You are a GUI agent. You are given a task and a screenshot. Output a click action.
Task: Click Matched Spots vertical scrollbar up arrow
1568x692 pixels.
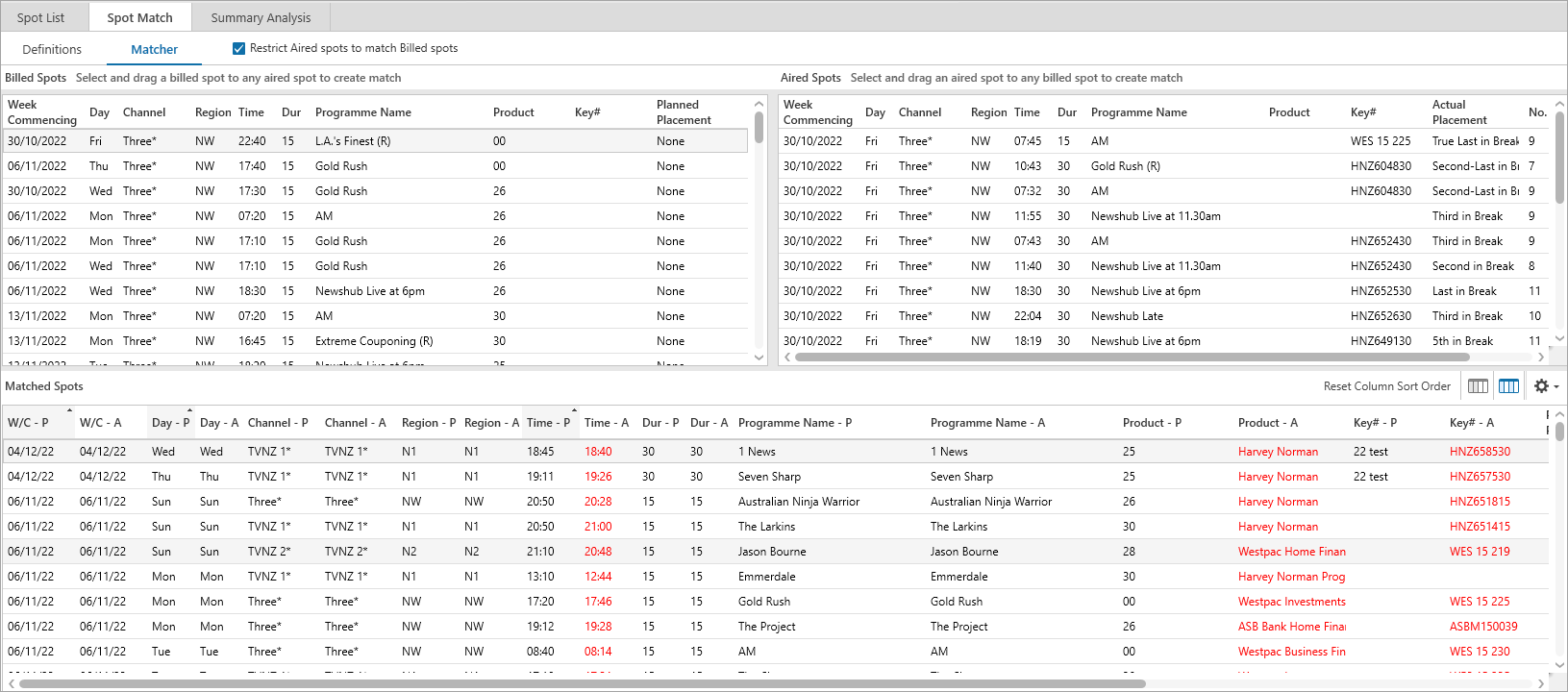[x=1559, y=414]
